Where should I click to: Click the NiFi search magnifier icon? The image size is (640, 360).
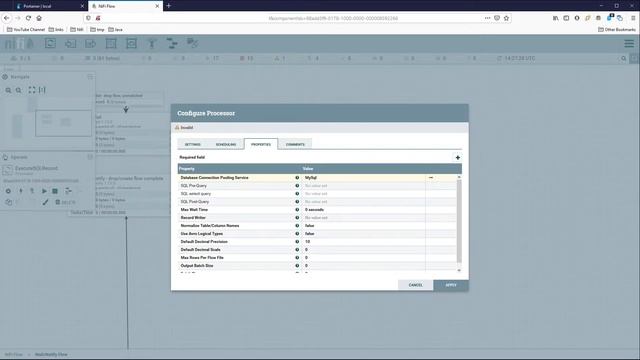coord(624,58)
